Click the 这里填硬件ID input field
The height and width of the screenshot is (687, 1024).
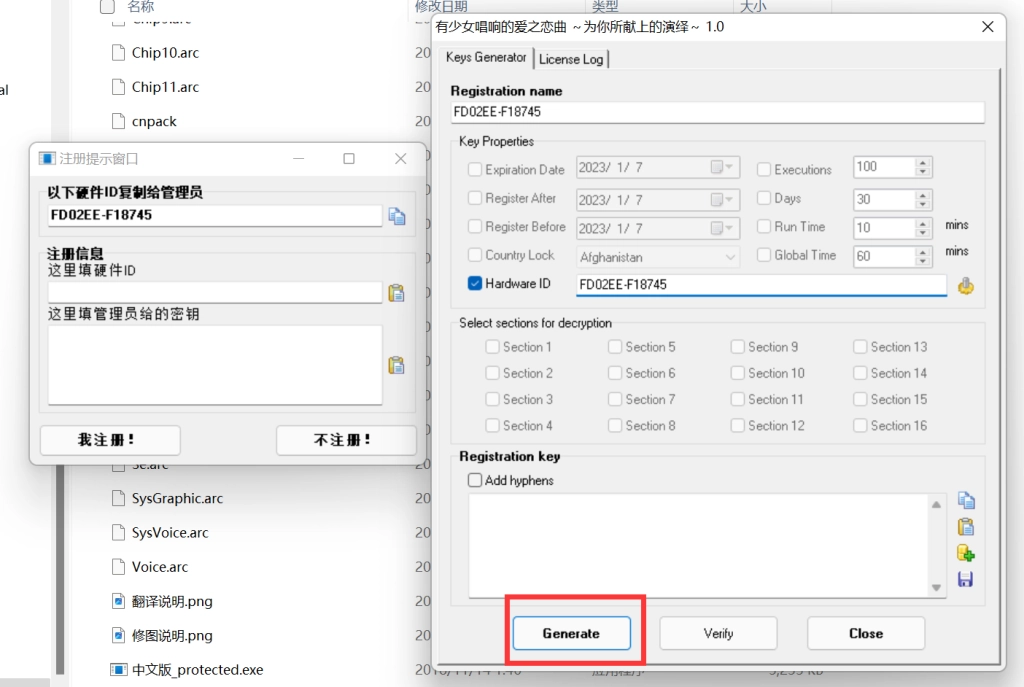click(215, 293)
